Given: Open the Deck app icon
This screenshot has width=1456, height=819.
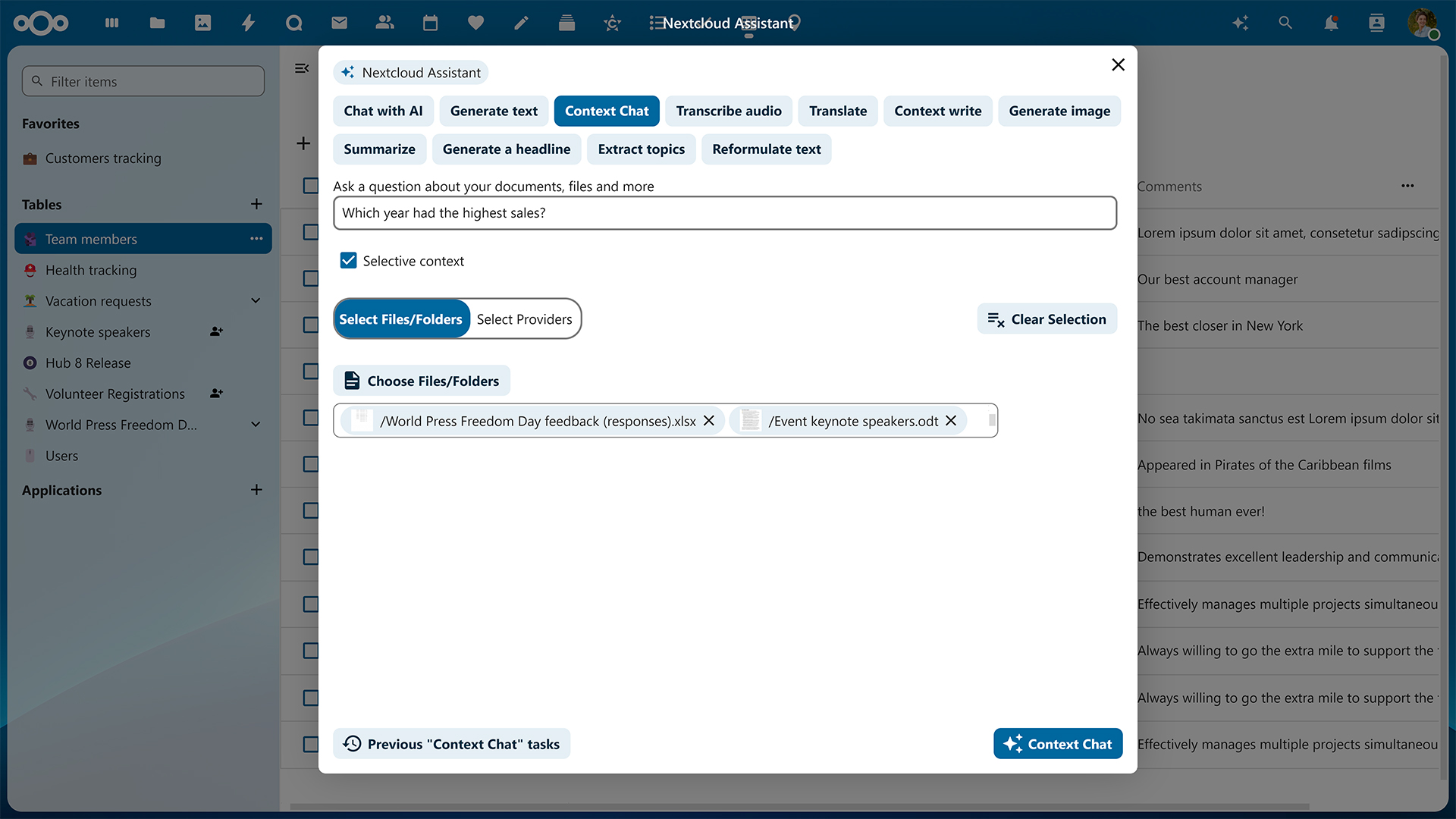Looking at the screenshot, I should point(566,23).
